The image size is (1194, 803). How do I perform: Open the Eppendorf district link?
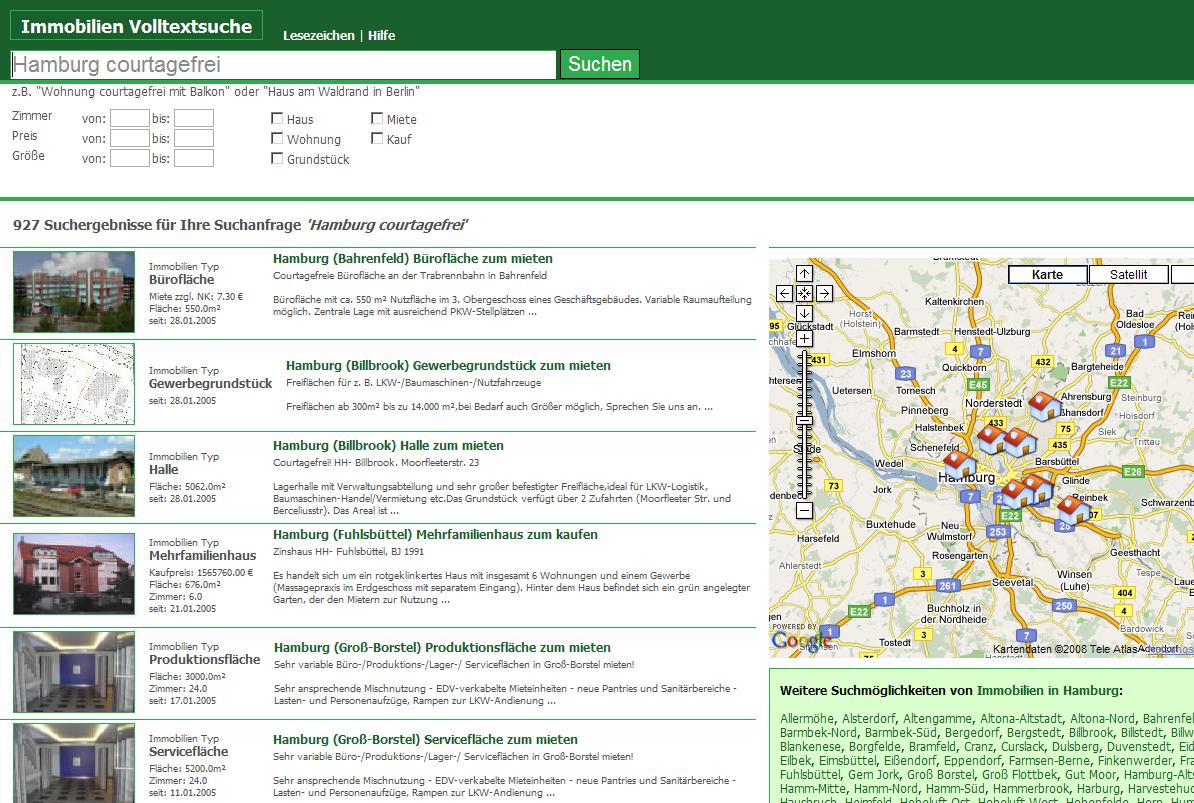[x=972, y=761]
